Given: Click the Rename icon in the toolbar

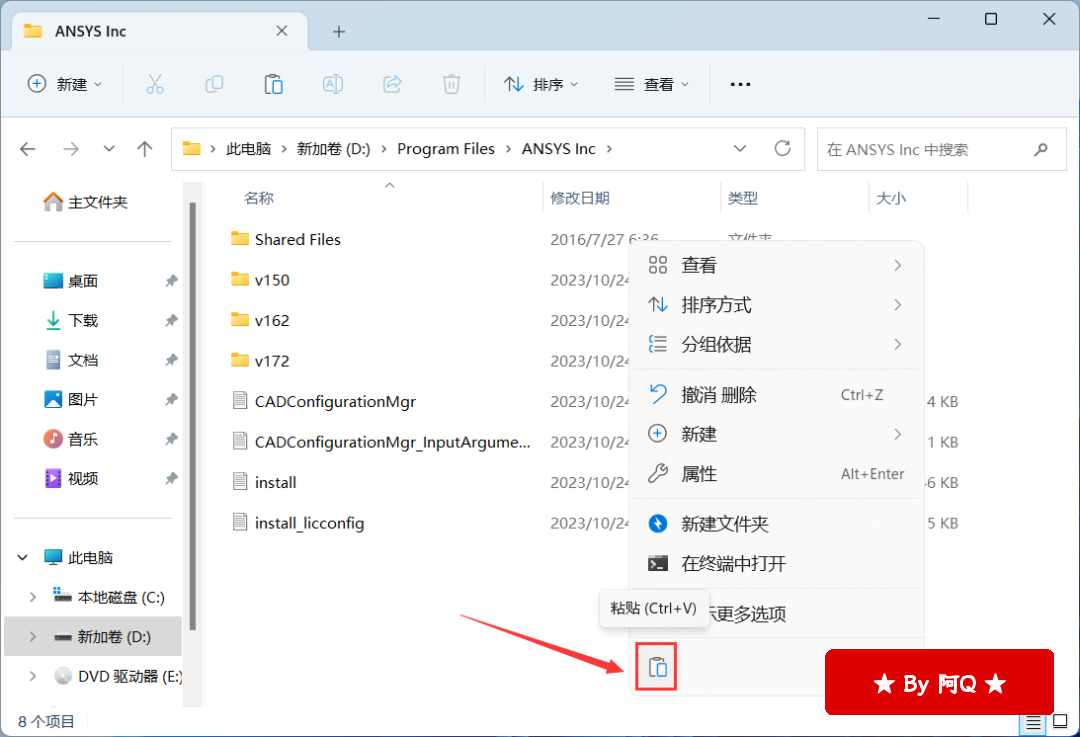Looking at the screenshot, I should coord(332,85).
